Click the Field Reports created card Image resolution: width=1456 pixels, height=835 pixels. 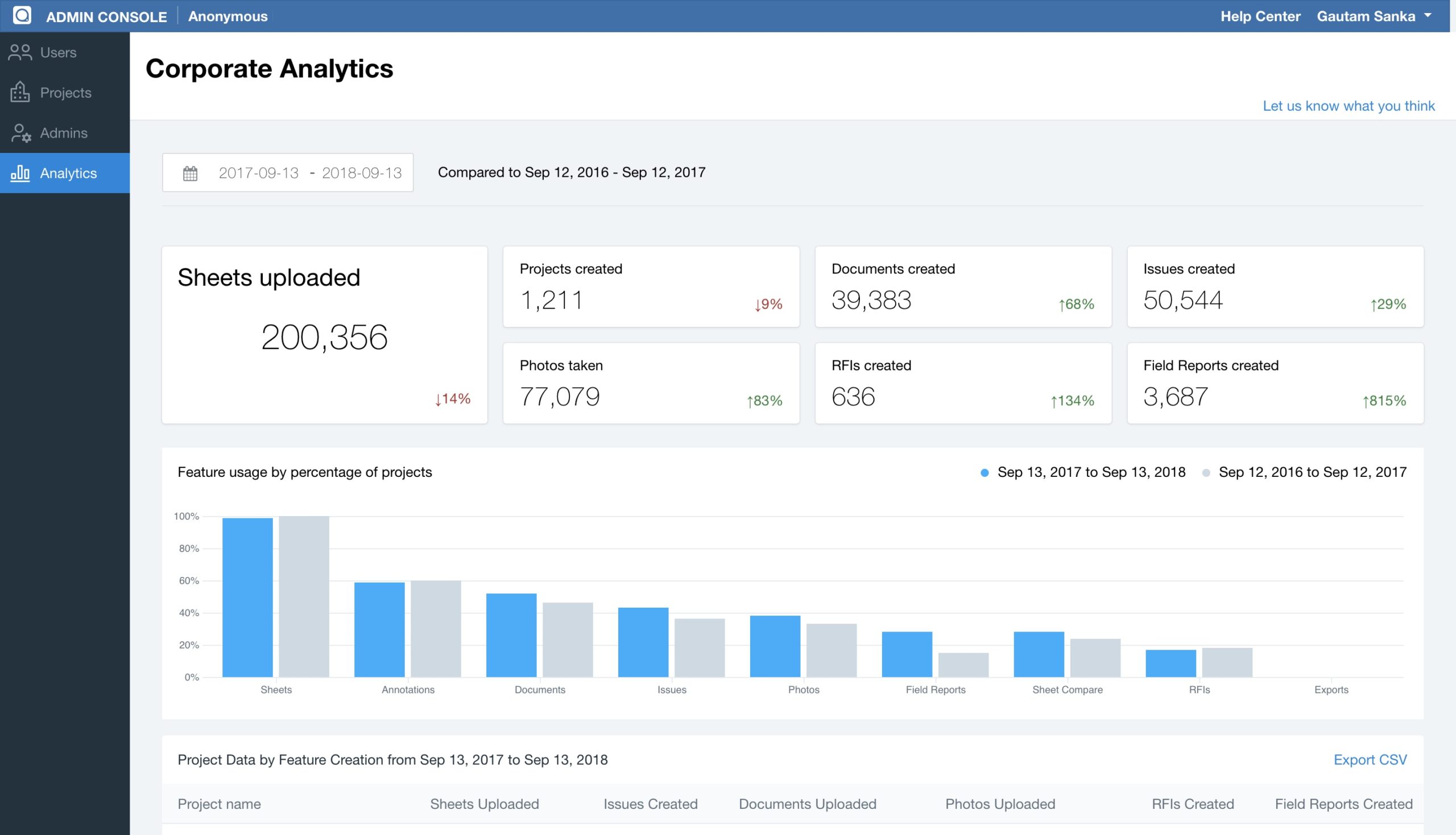[x=1275, y=383]
